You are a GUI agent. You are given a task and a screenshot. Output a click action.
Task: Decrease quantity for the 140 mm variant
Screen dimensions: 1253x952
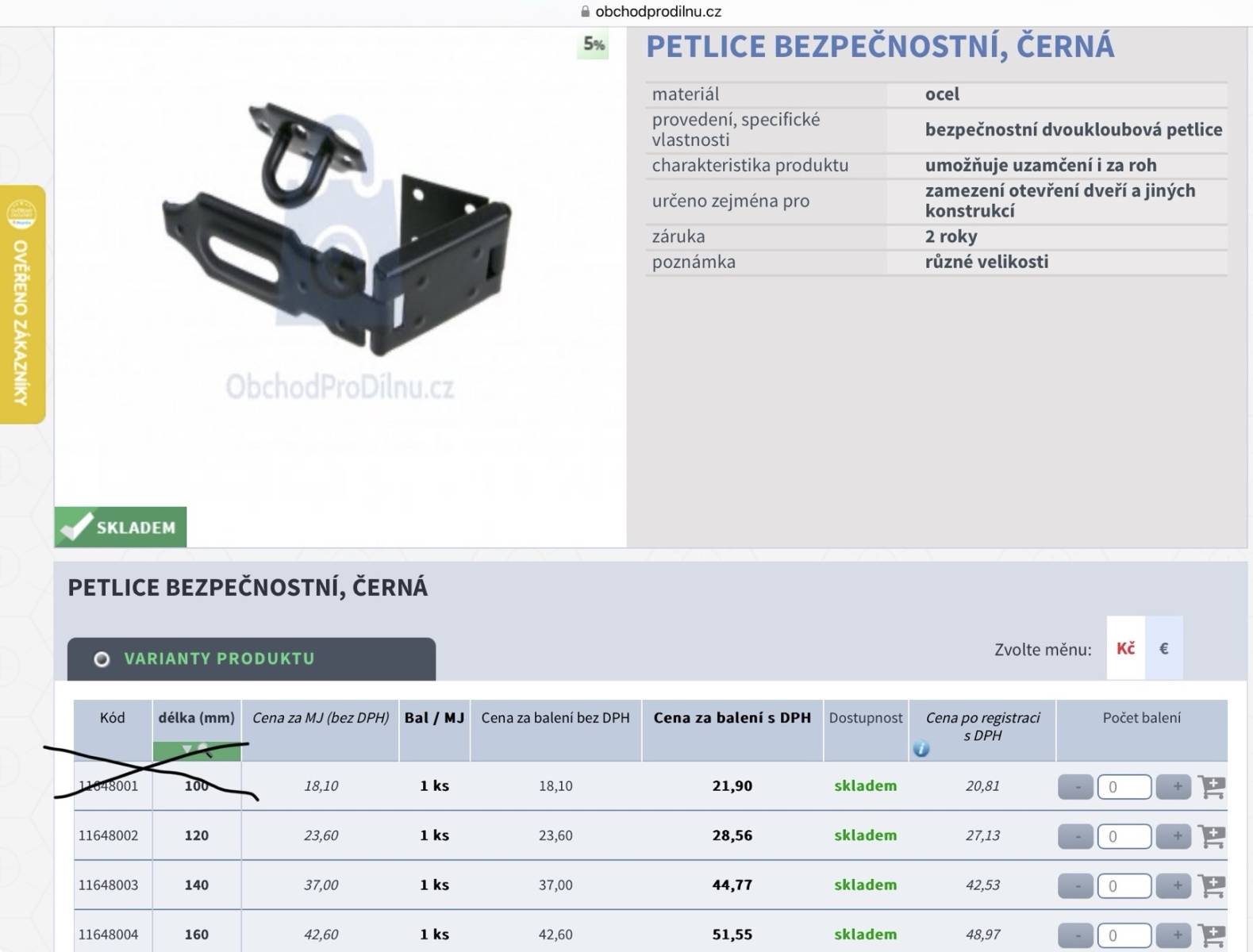pyautogui.click(x=1075, y=885)
